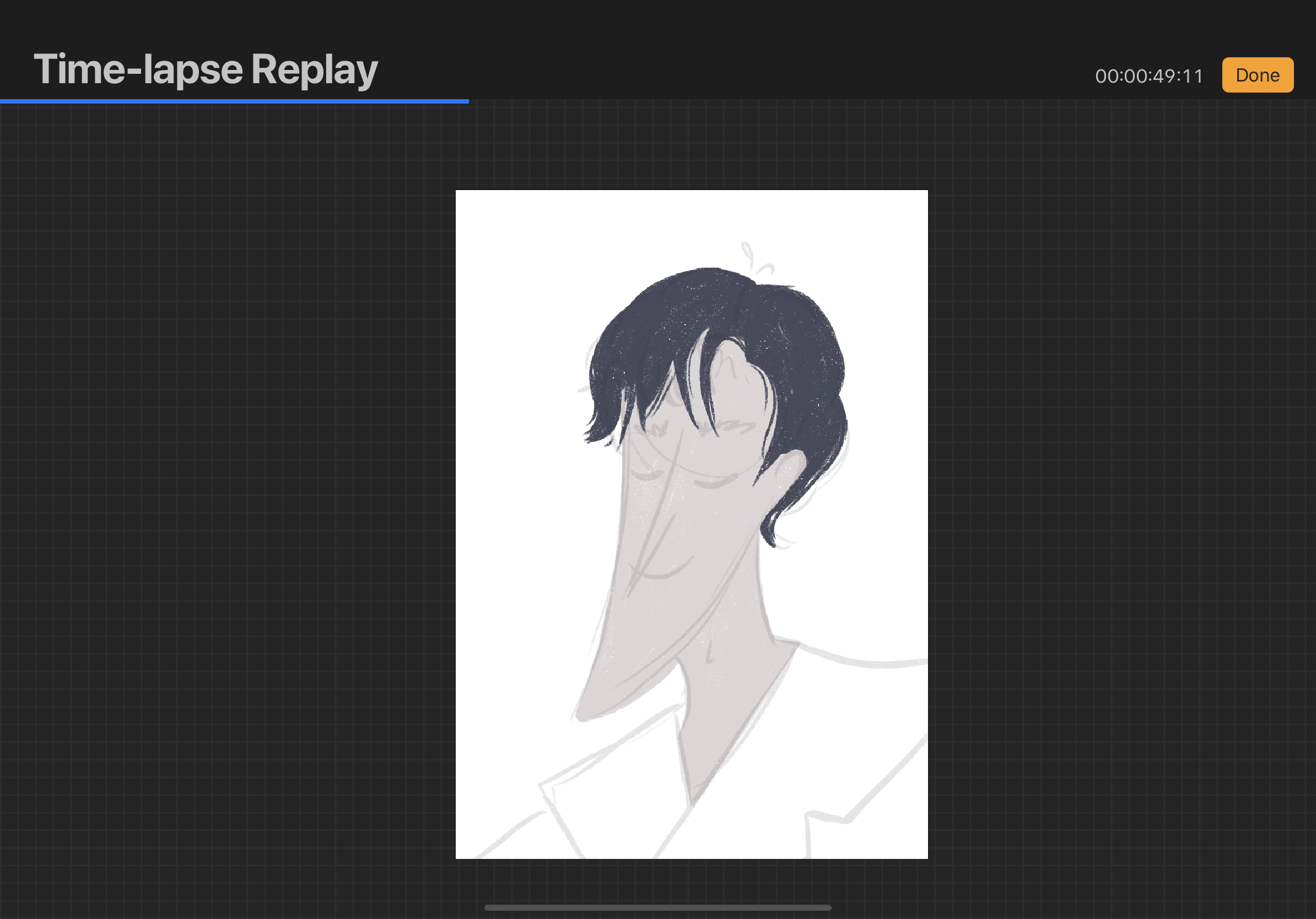This screenshot has height=919, width=1316.
Task: Click the blue time-lapse progress bar
Action: [x=234, y=101]
